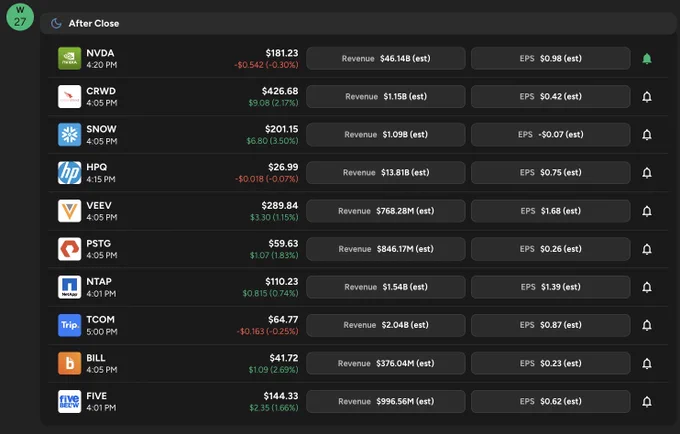Click NTAP EPS $1.39 estimate box
This screenshot has width=680, height=434.
click(x=551, y=287)
